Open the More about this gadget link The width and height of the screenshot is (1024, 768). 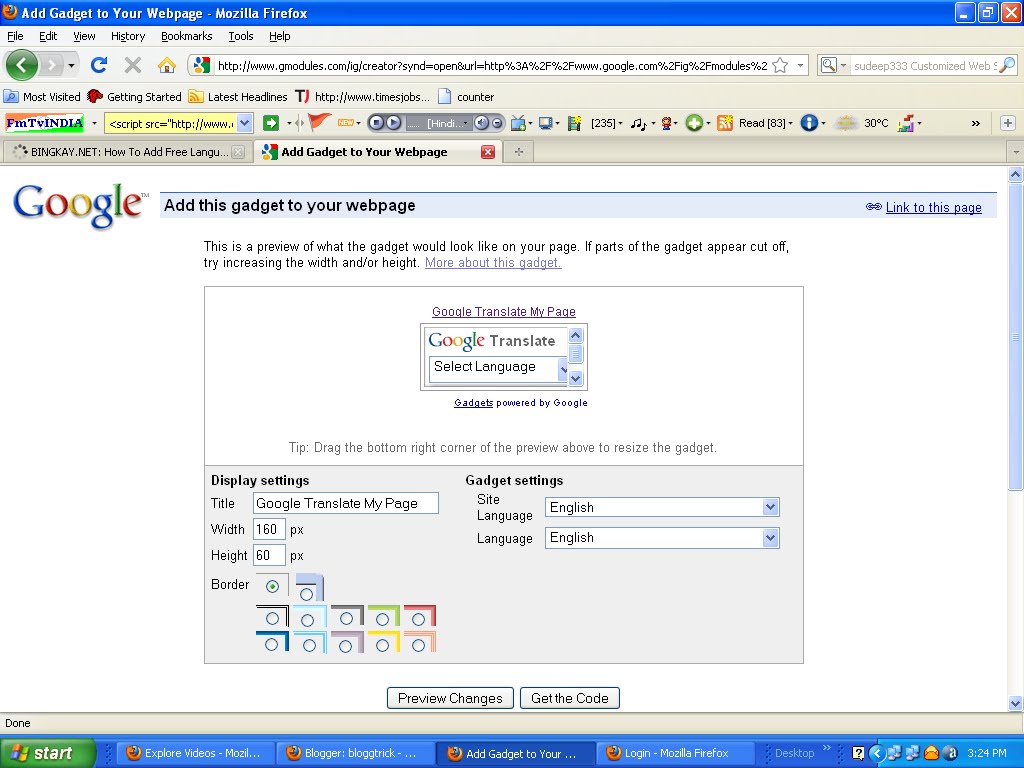[x=493, y=263]
